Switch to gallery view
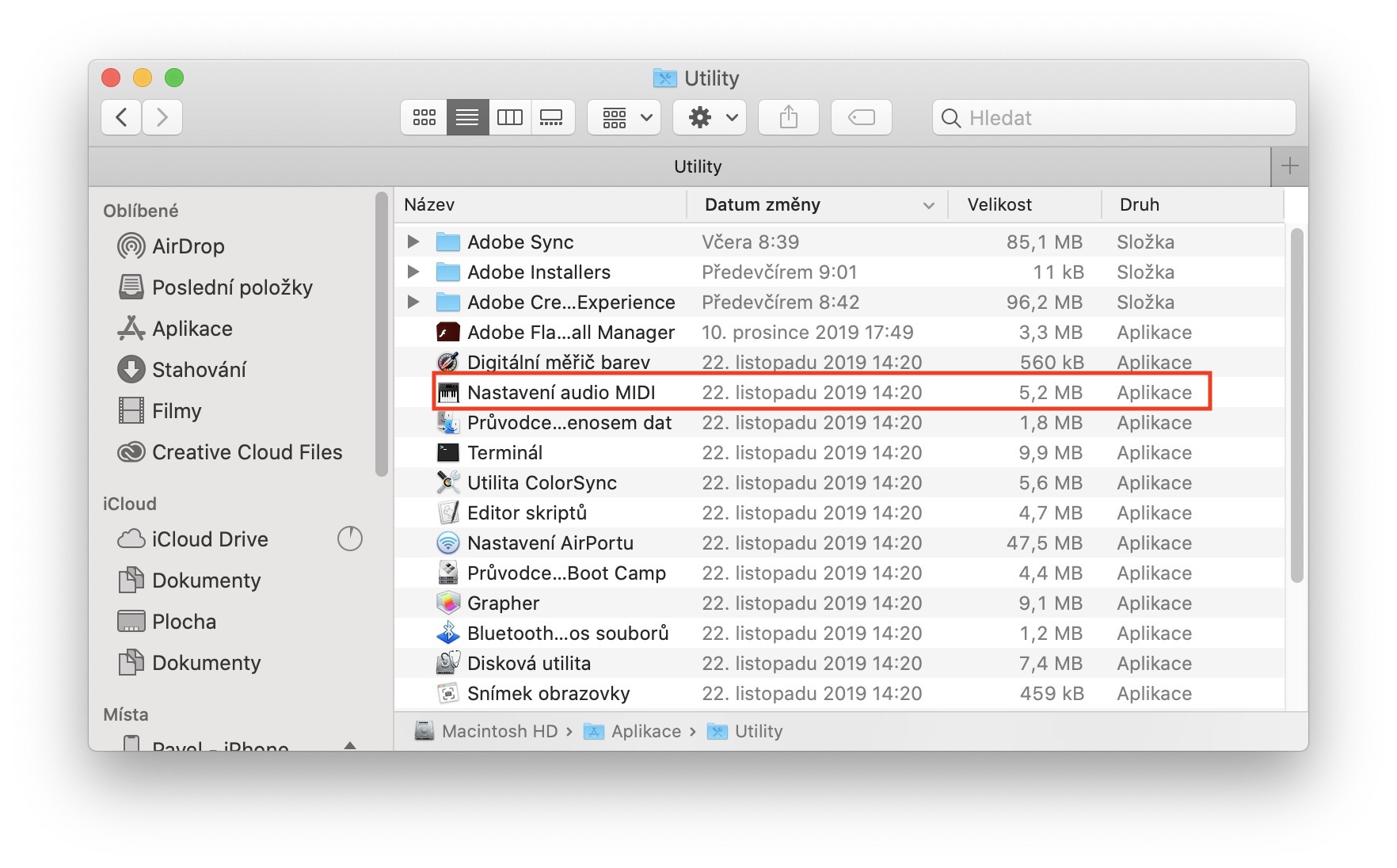The image size is (1397, 868). pos(552,117)
